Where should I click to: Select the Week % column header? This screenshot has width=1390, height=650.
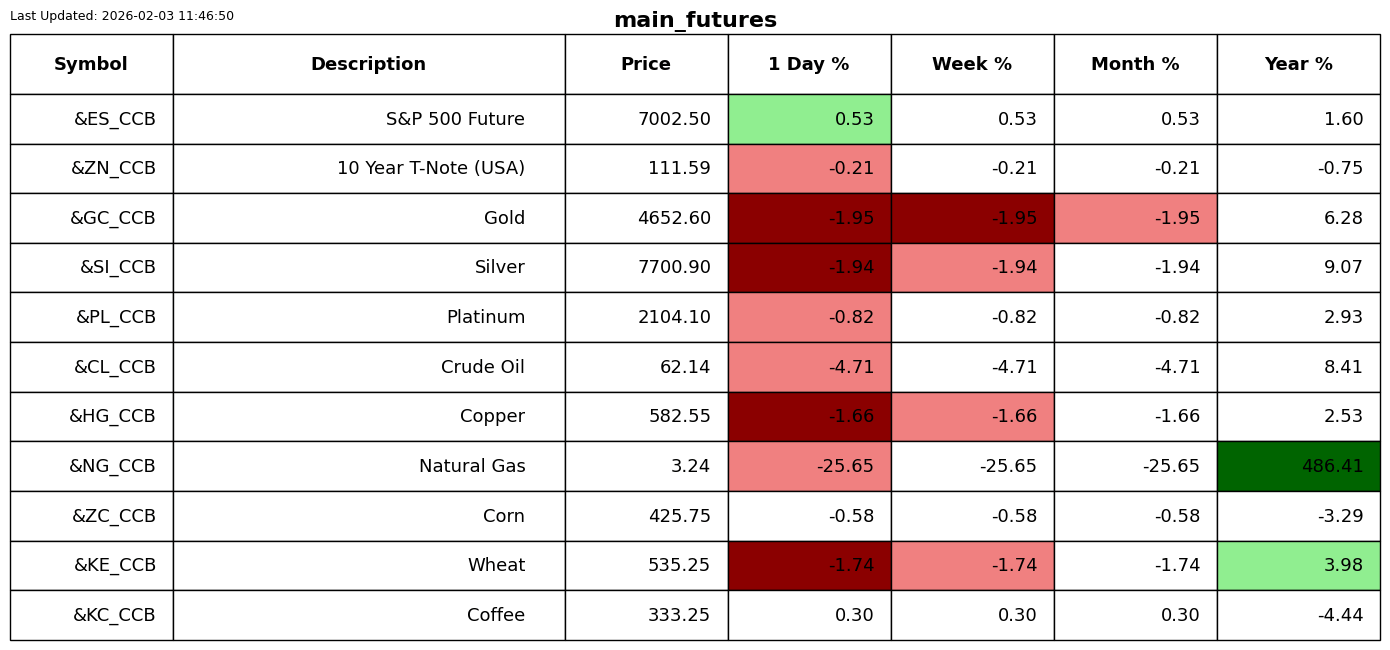(972, 64)
